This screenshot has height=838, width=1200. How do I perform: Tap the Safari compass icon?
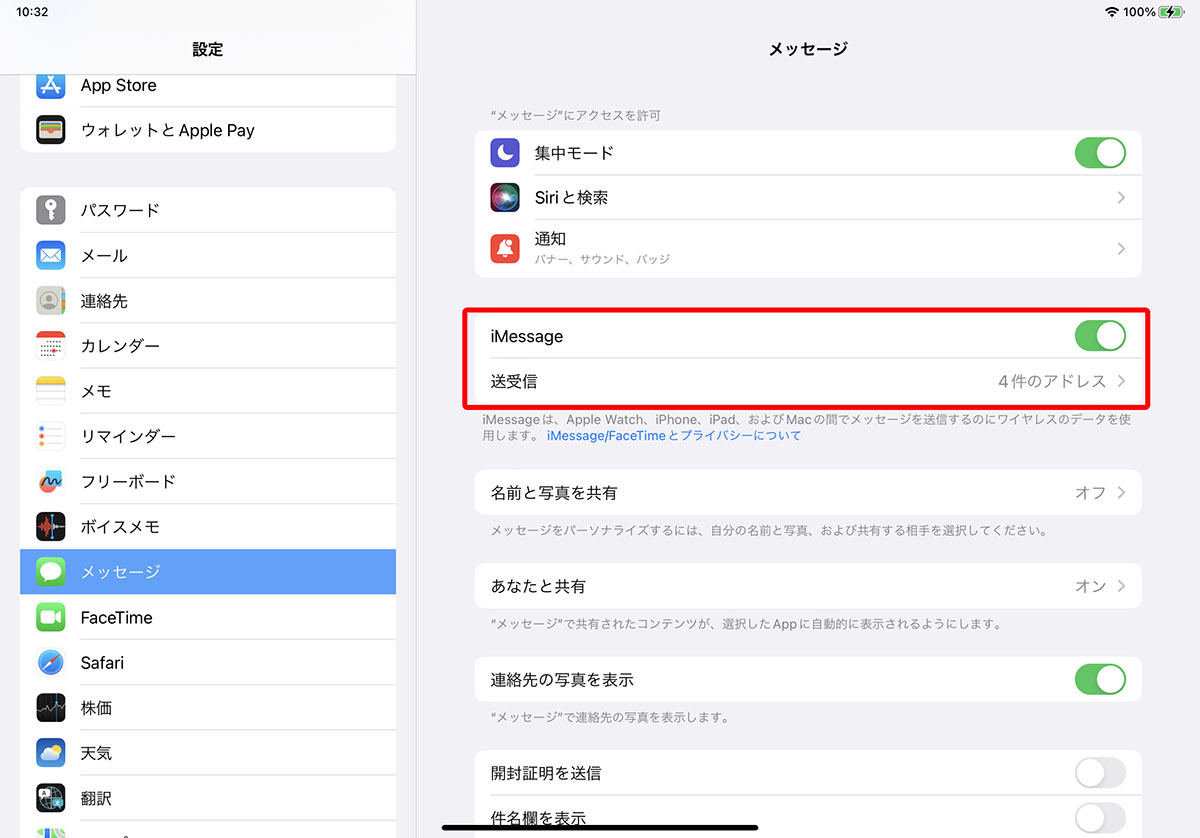(x=51, y=662)
